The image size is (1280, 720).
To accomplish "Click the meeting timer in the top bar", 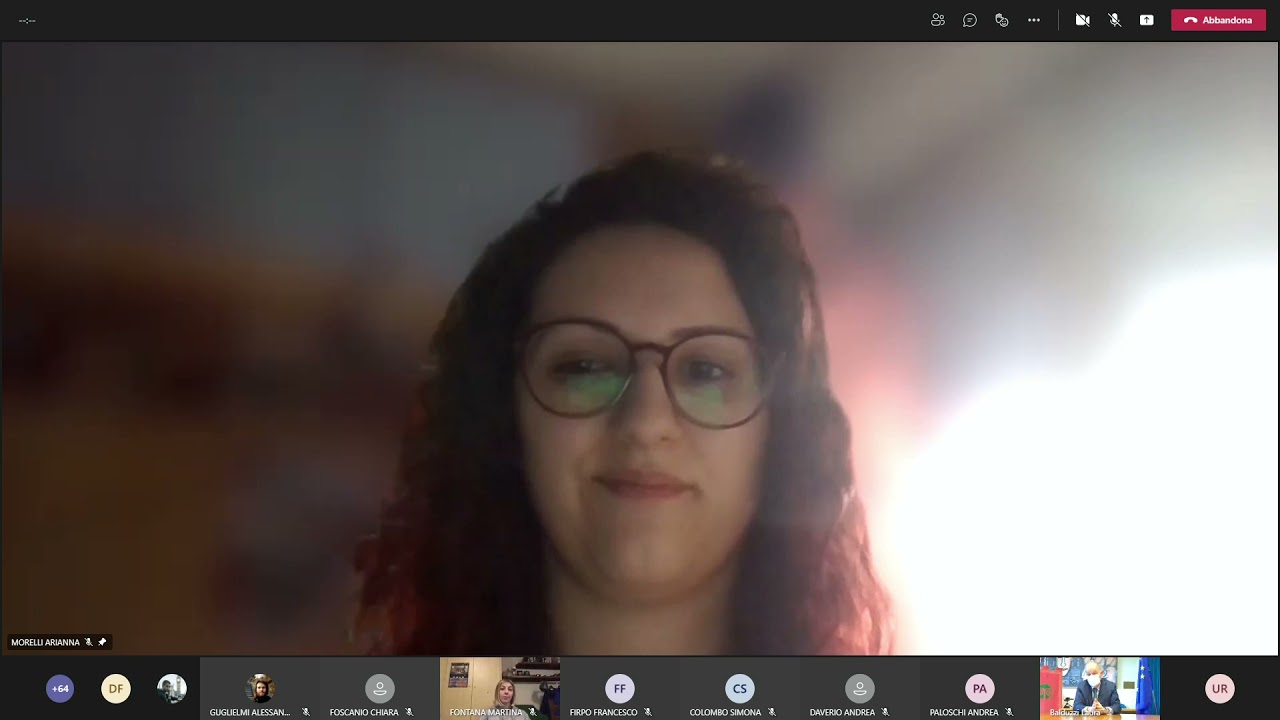I will coord(27,20).
